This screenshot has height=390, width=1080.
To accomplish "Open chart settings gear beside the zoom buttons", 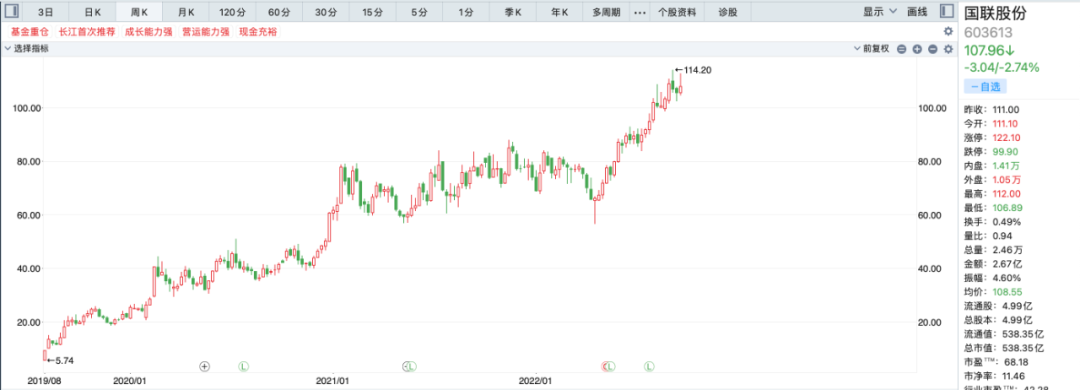I will pyautogui.click(x=948, y=49).
